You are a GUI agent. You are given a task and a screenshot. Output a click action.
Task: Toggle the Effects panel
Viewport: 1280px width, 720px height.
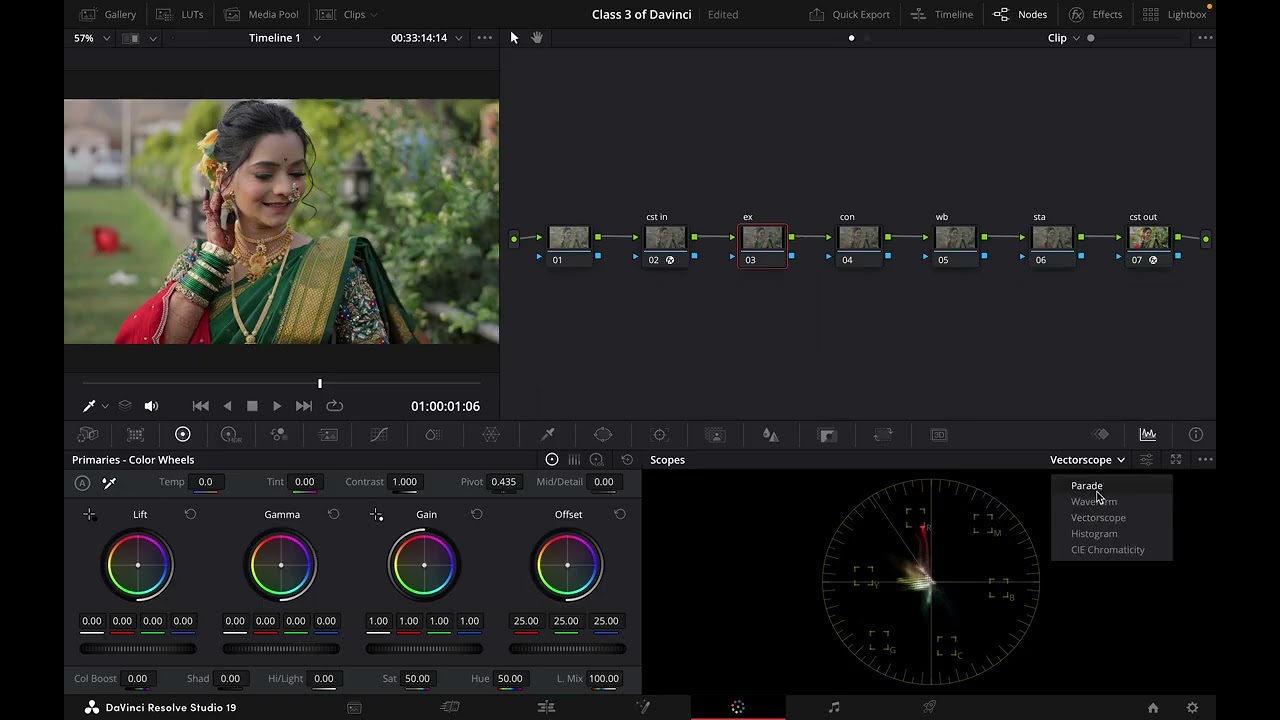[x=1095, y=15]
